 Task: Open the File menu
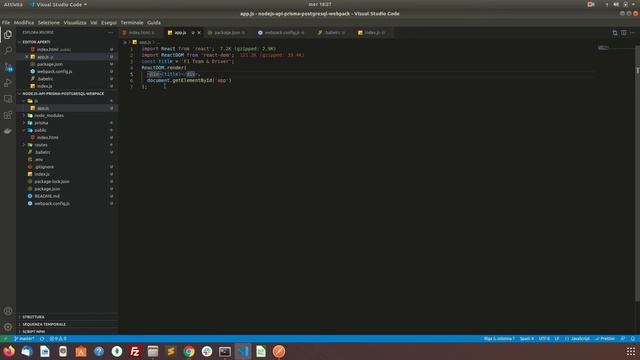pos(6,22)
